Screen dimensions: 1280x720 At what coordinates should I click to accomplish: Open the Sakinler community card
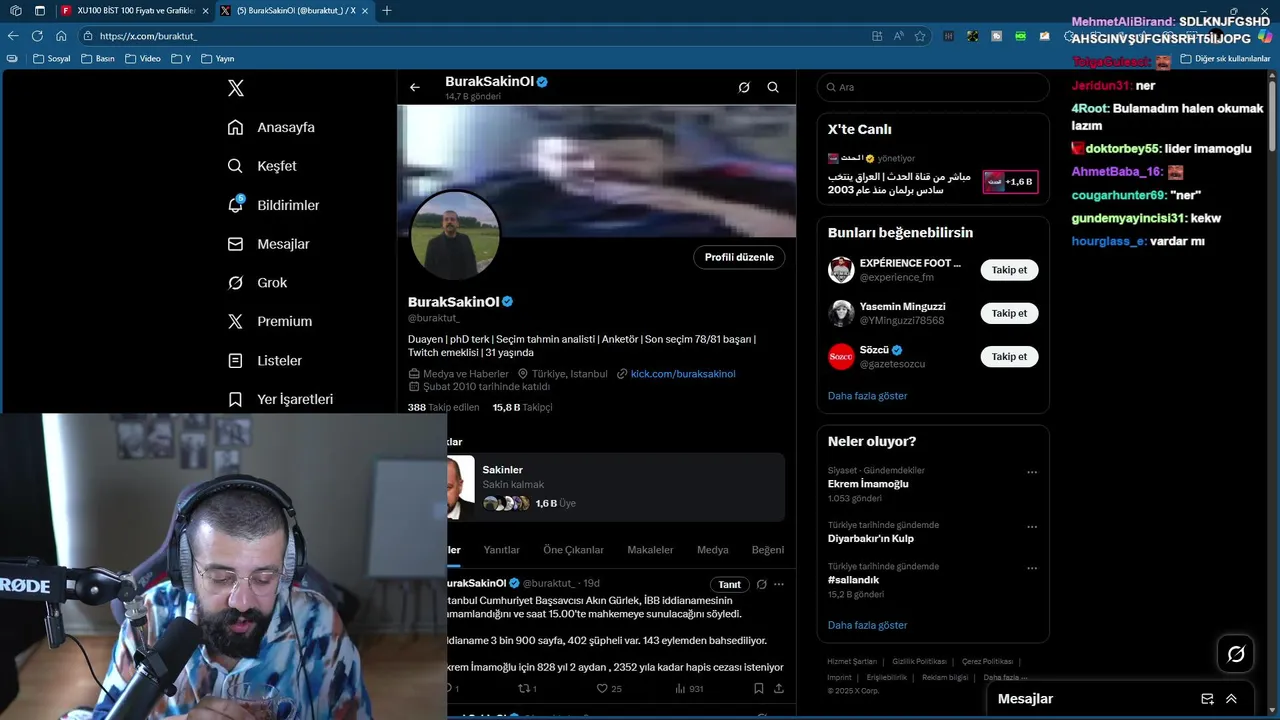[615, 486]
